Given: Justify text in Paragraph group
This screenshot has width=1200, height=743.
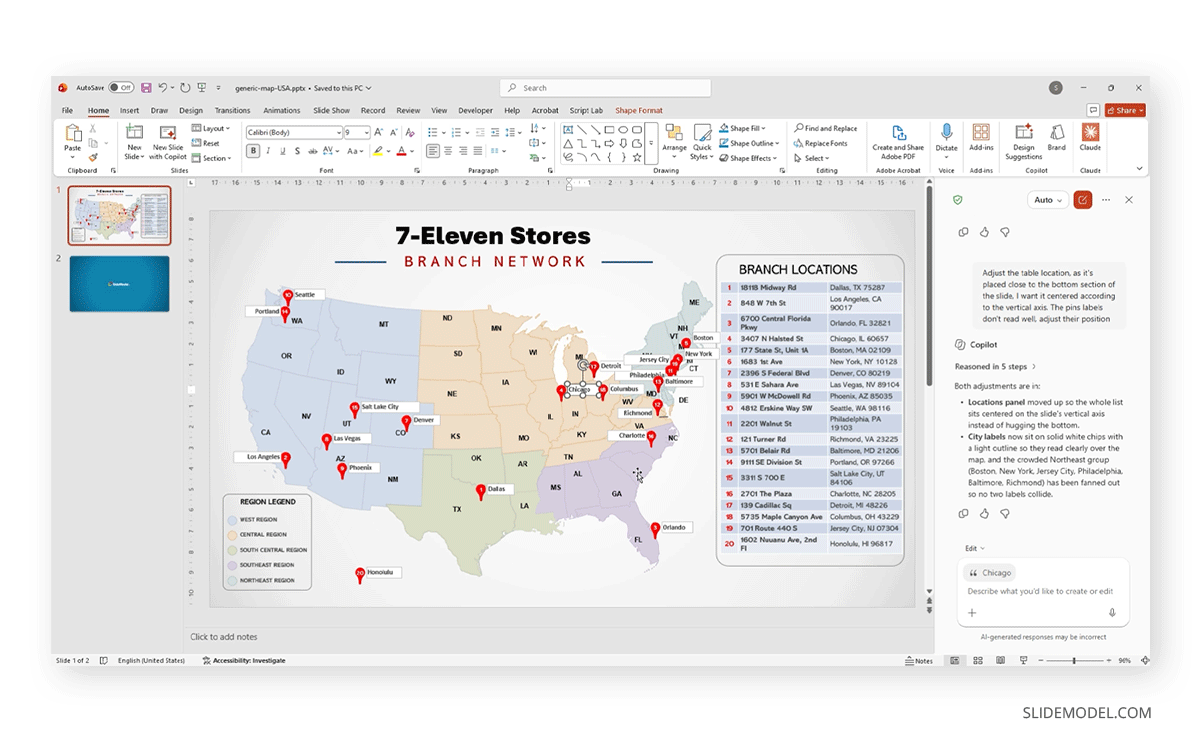Looking at the screenshot, I should click(478, 151).
